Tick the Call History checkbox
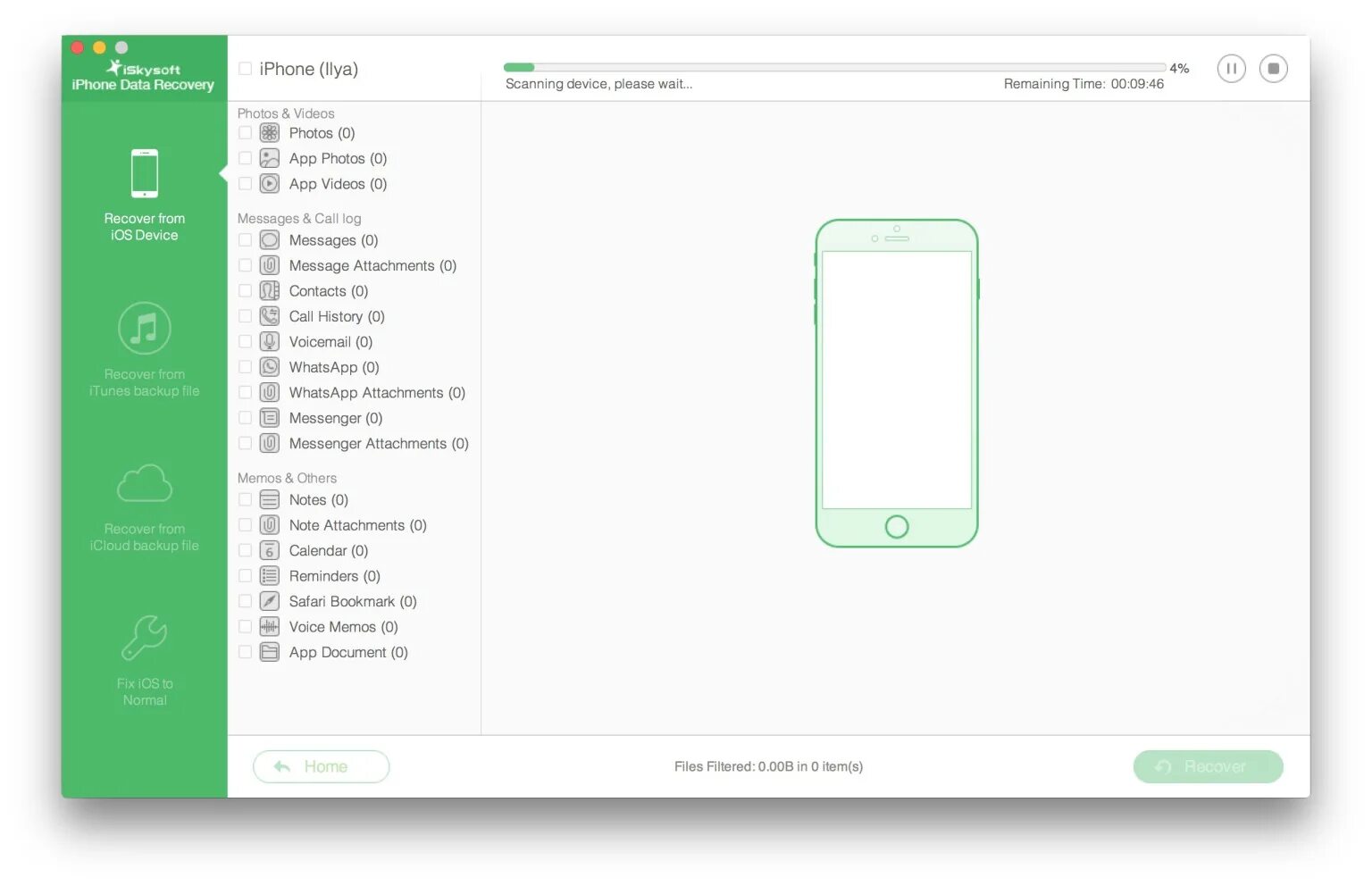 [x=245, y=316]
